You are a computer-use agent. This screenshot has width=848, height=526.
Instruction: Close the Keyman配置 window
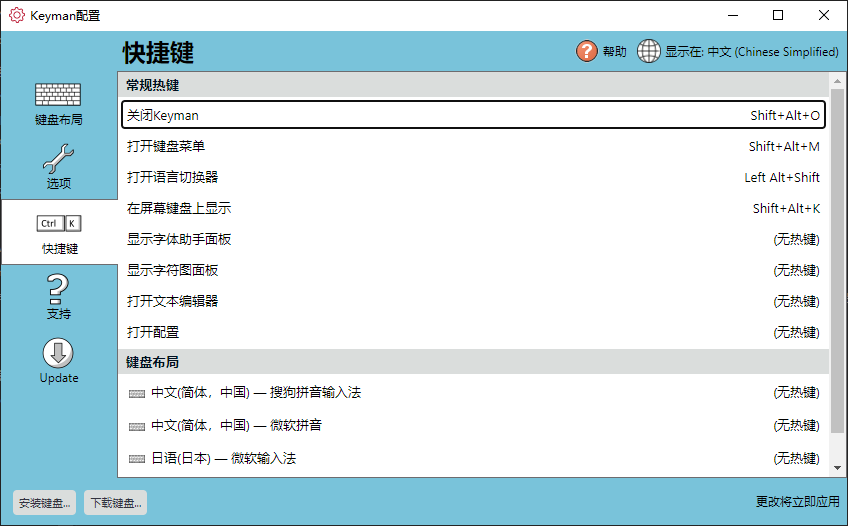coord(824,15)
